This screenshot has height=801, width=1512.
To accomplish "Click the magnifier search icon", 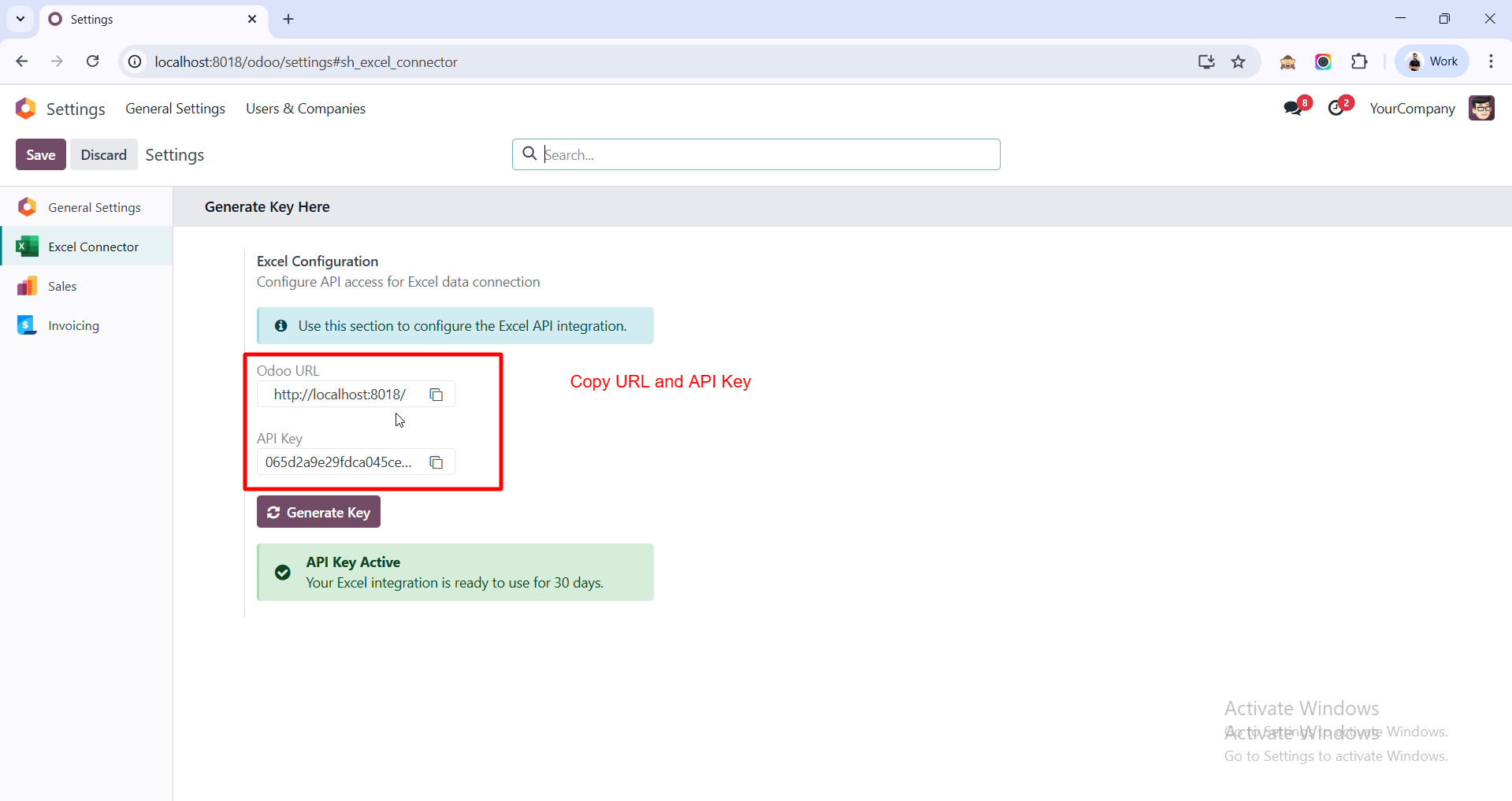I will point(530,154).
